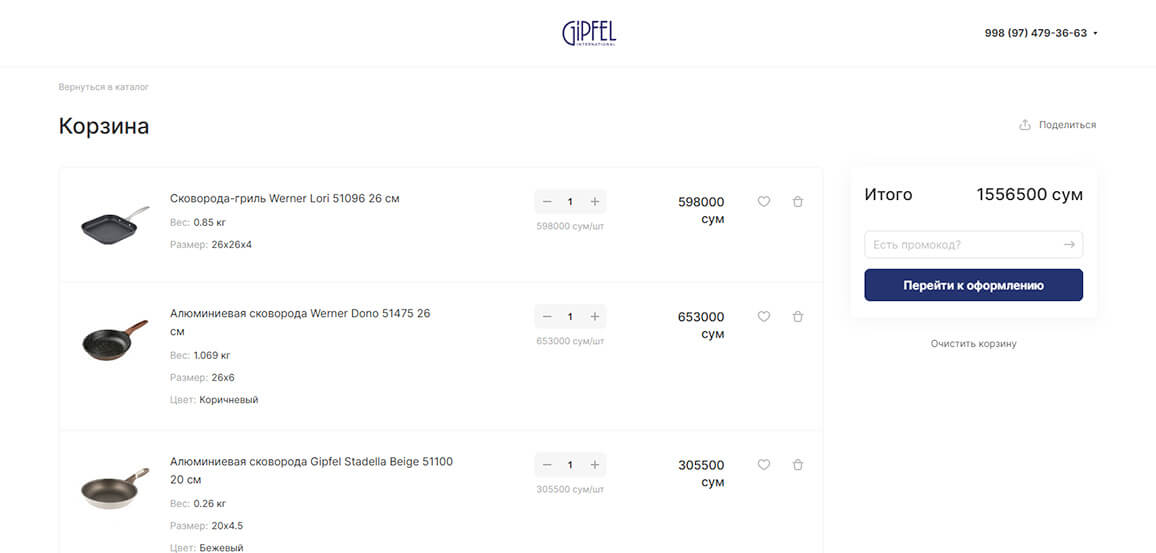Open the Gipfel logo home page
1156x553 pixels.
click(x=589, y=33)
